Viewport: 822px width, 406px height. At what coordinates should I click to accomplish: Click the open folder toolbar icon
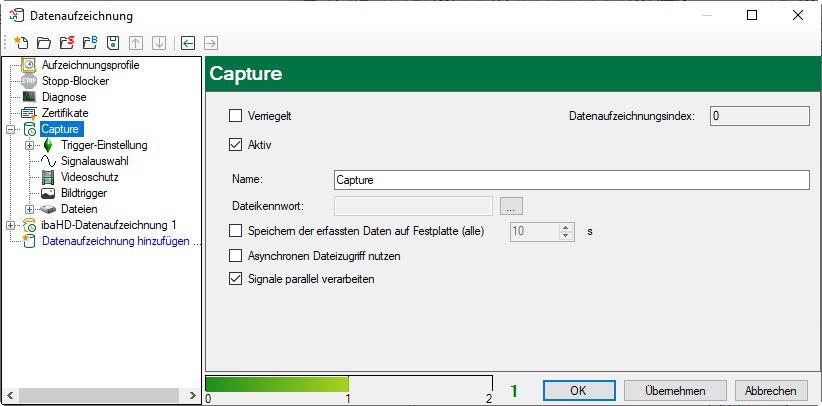coord(43,43)
